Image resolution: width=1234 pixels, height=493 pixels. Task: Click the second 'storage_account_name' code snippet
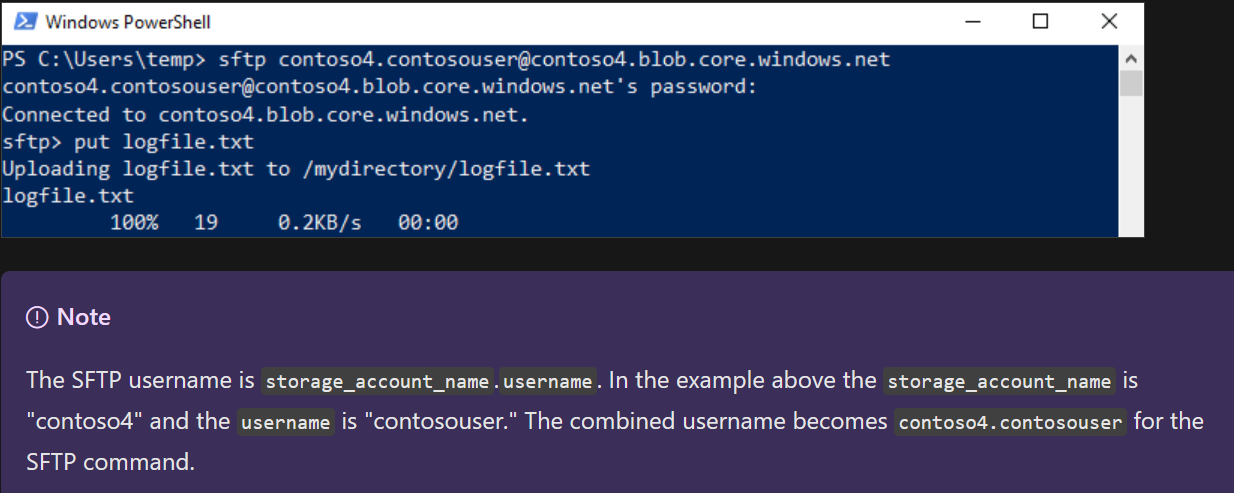point(1000,381)
